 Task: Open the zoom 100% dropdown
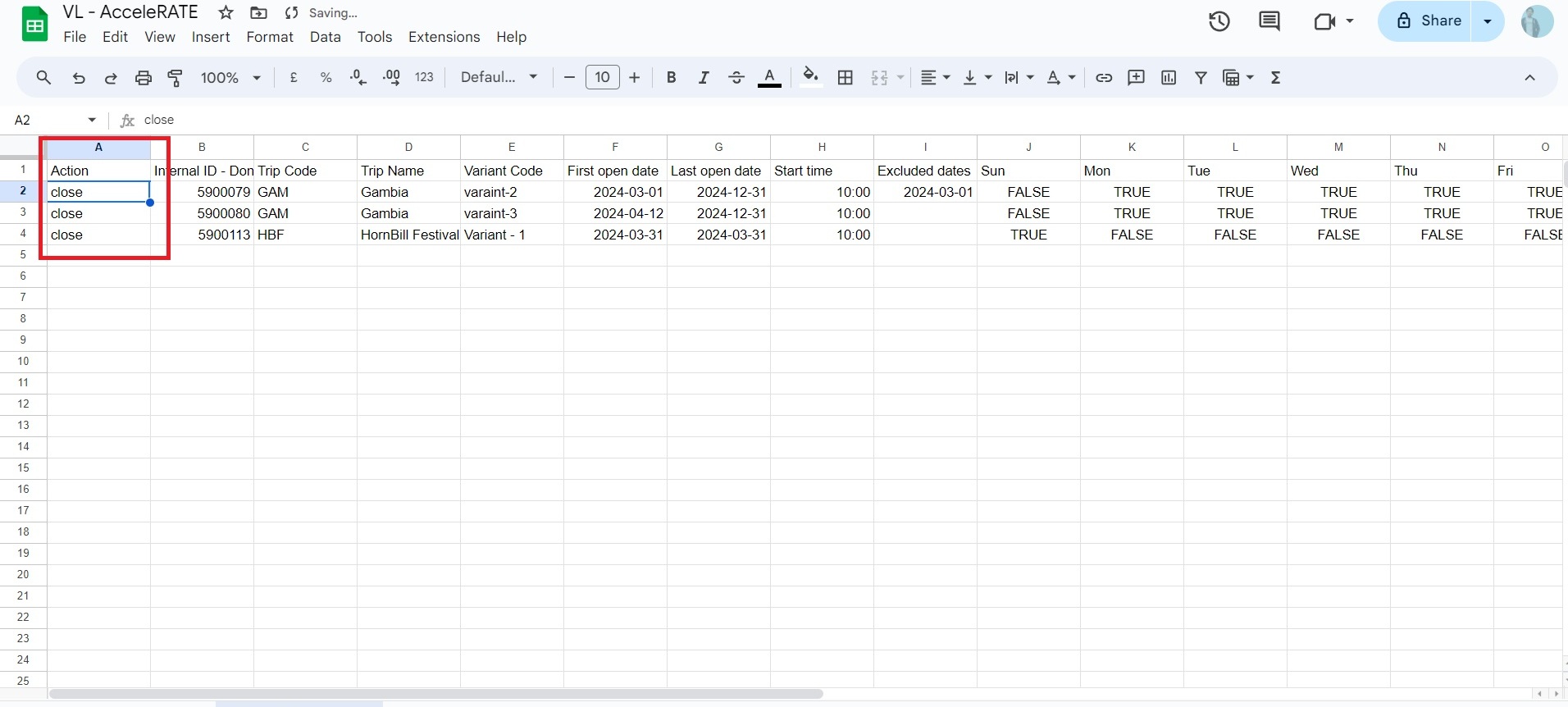pyautogui.click(x=230, y=78)
